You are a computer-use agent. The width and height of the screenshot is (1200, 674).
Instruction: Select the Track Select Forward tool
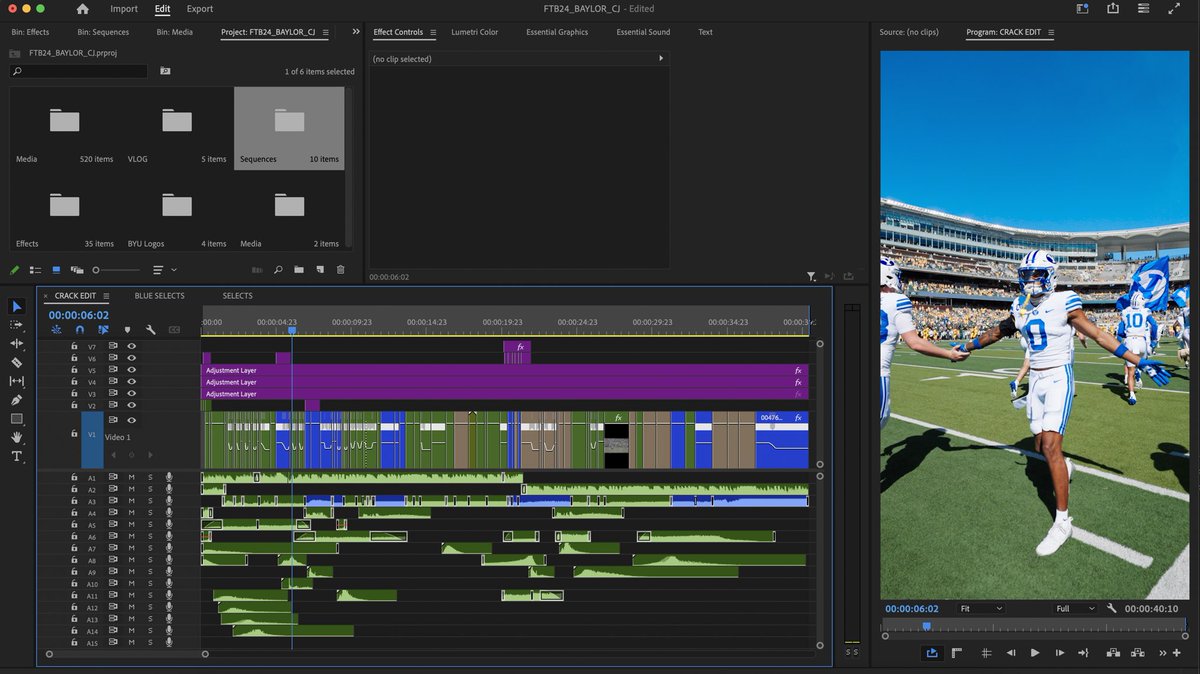tap(17, 325)
